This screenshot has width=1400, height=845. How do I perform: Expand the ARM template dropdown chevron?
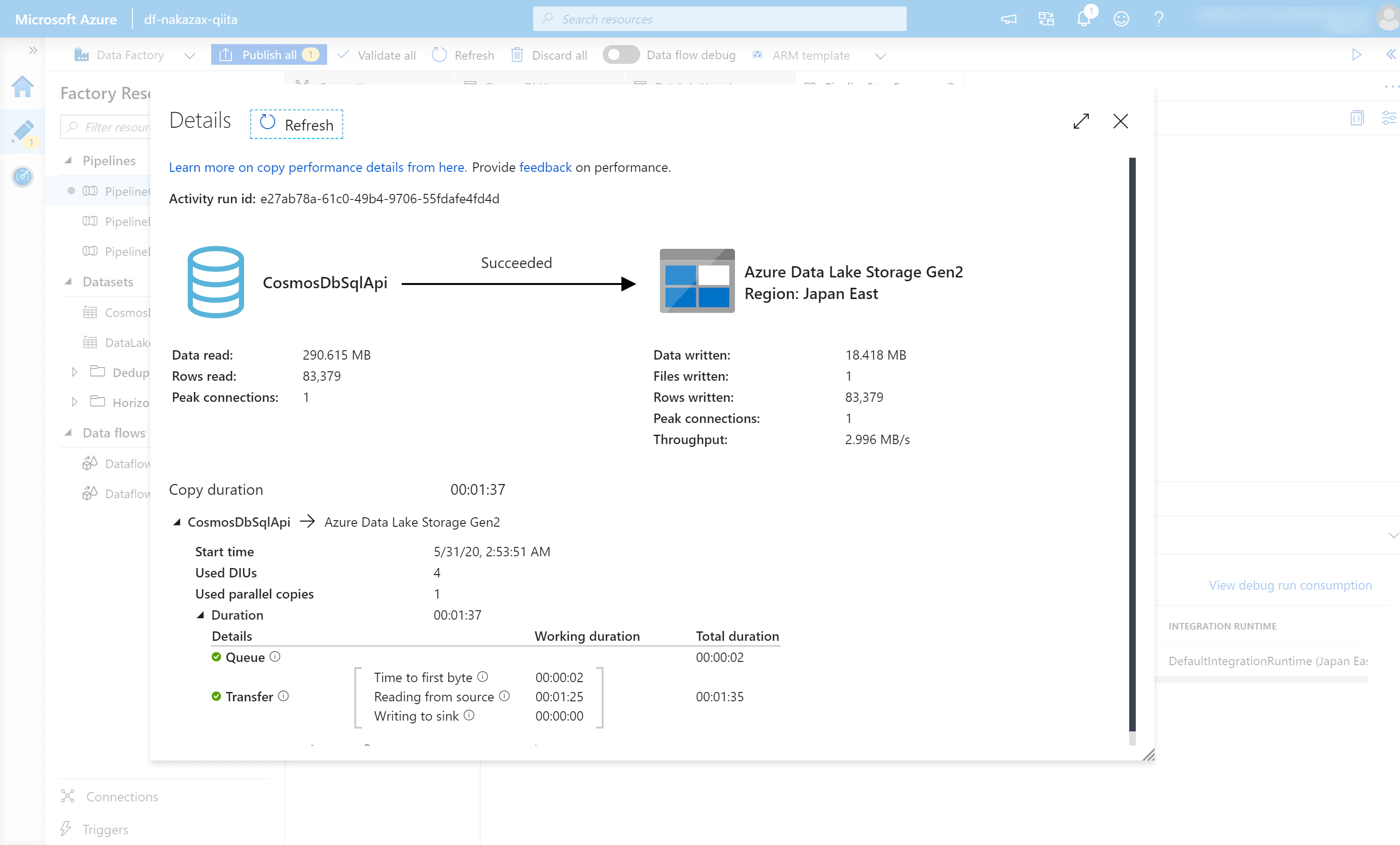[x=880, y=56]
